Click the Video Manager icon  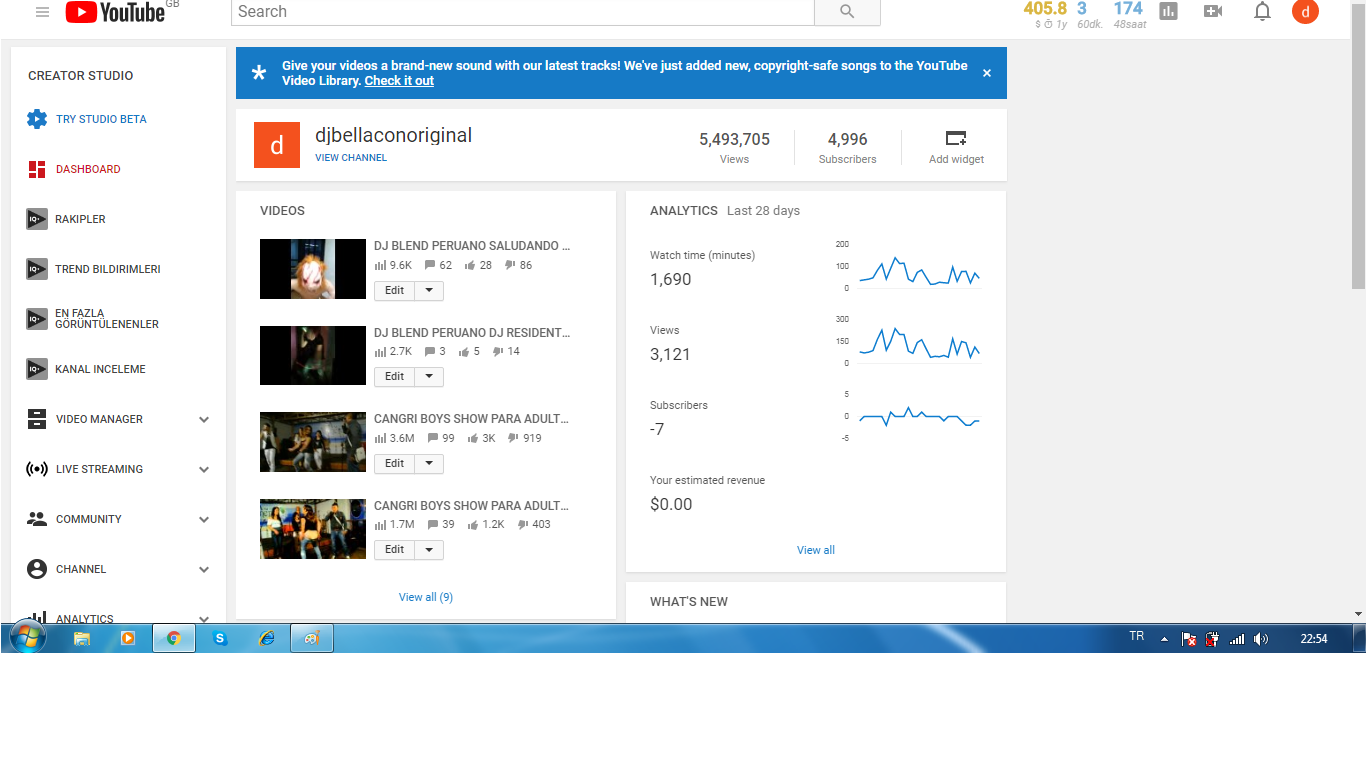point(37,419)
